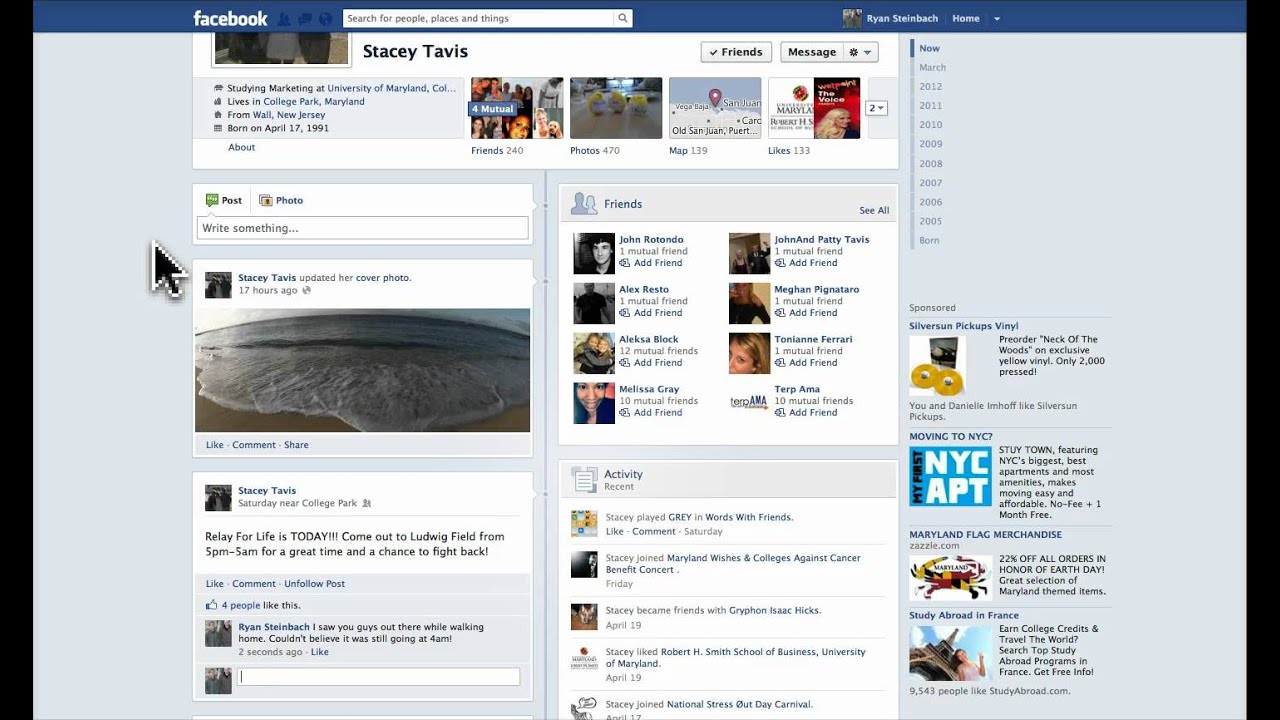Image resolution: width=1280 pixels, height=720 pixels.
Task: Open National Stress Out Day Carnival link
Action: (x=739, y=704)
